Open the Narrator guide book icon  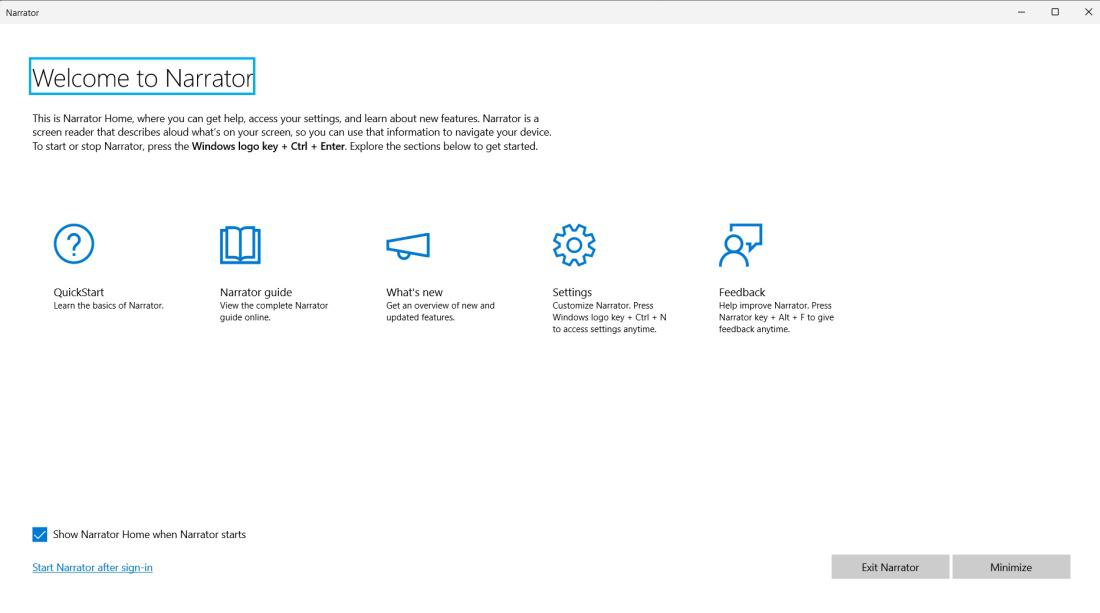pos(240,245)
